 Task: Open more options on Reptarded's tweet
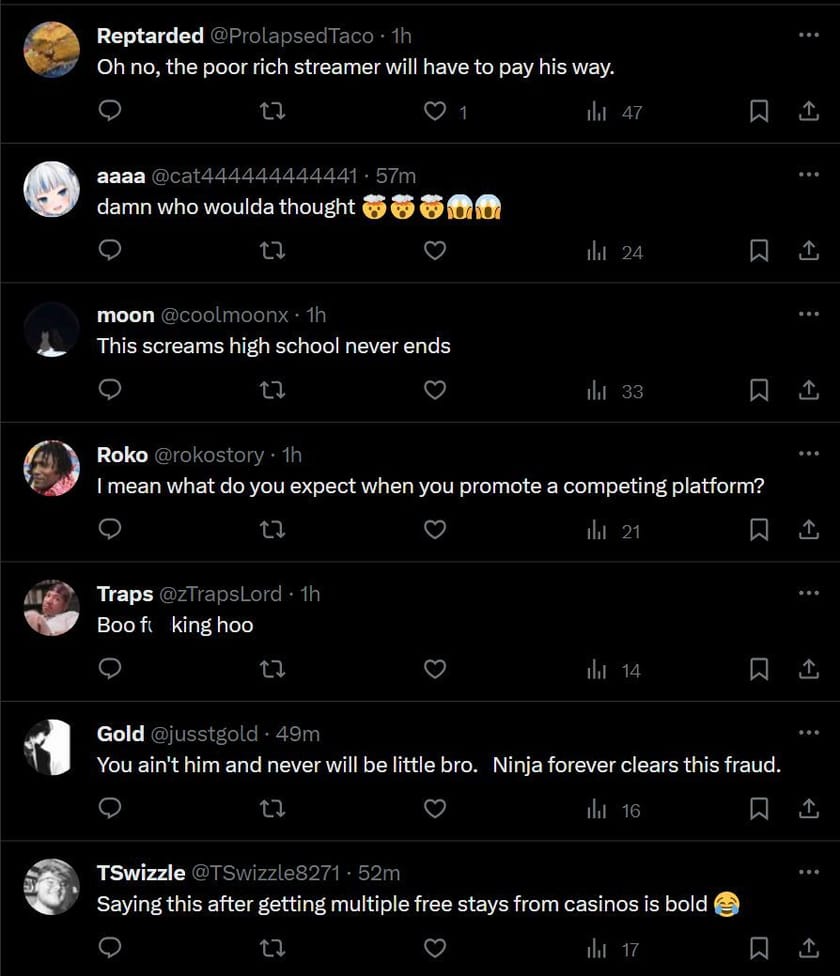808,35
